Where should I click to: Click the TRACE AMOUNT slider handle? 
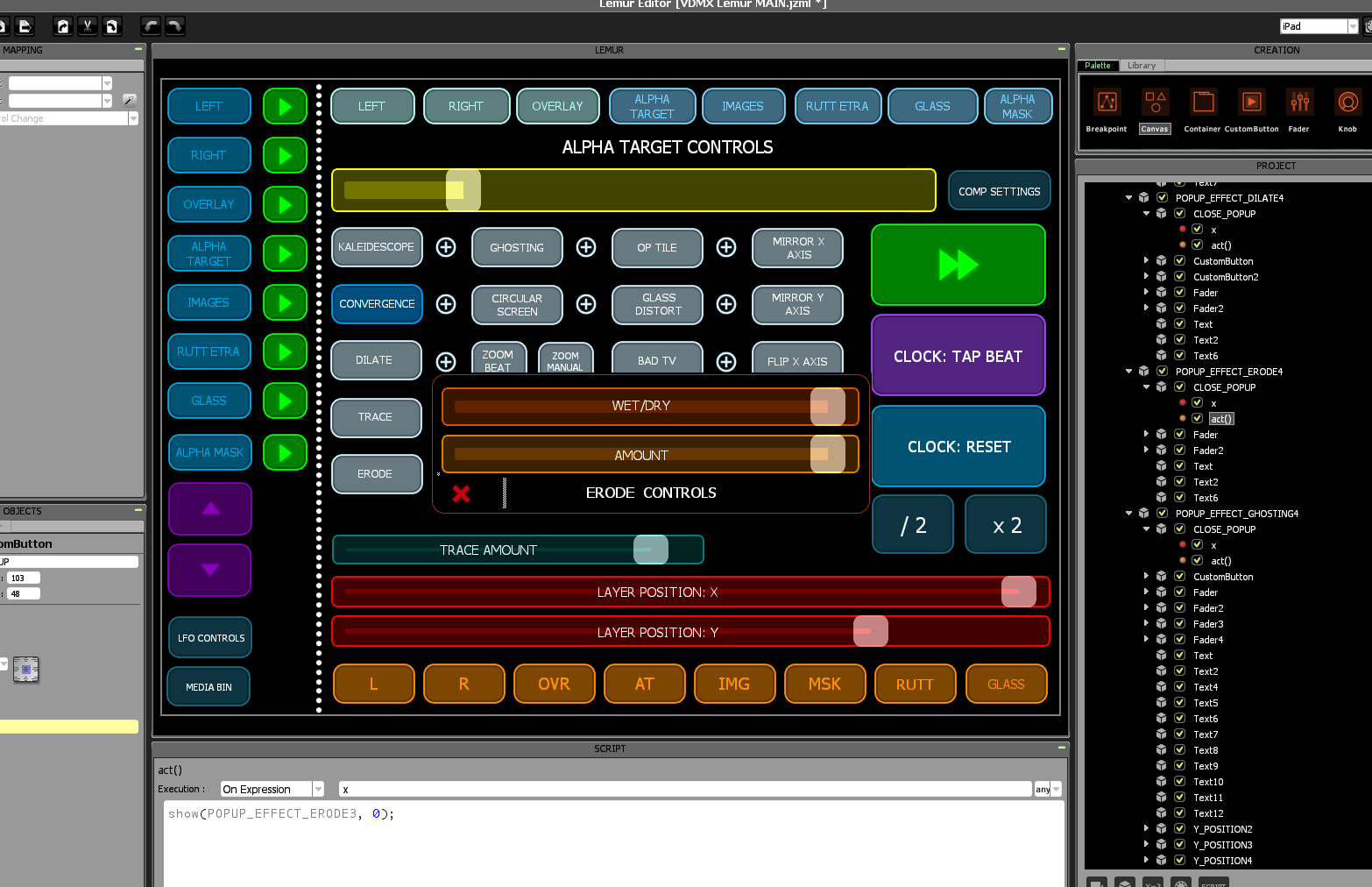(x=651, y=550)
